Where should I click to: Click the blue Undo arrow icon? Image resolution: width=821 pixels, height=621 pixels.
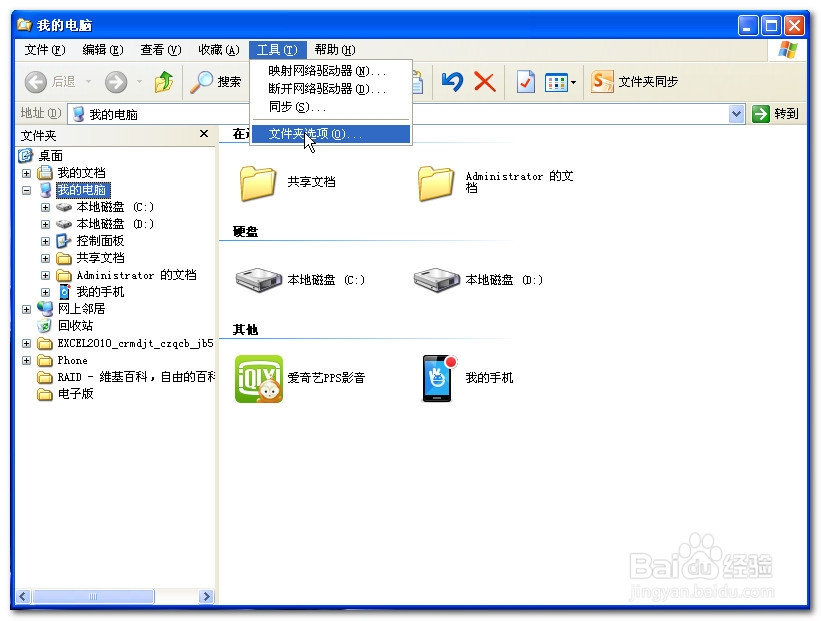pos(452,82)
